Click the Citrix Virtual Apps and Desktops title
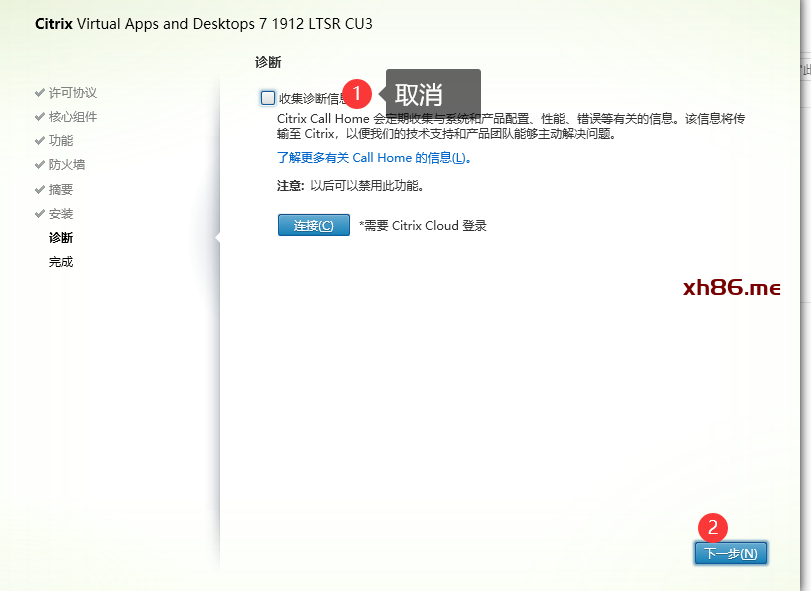This screenshot has height=591, width=811. (204, 24)
